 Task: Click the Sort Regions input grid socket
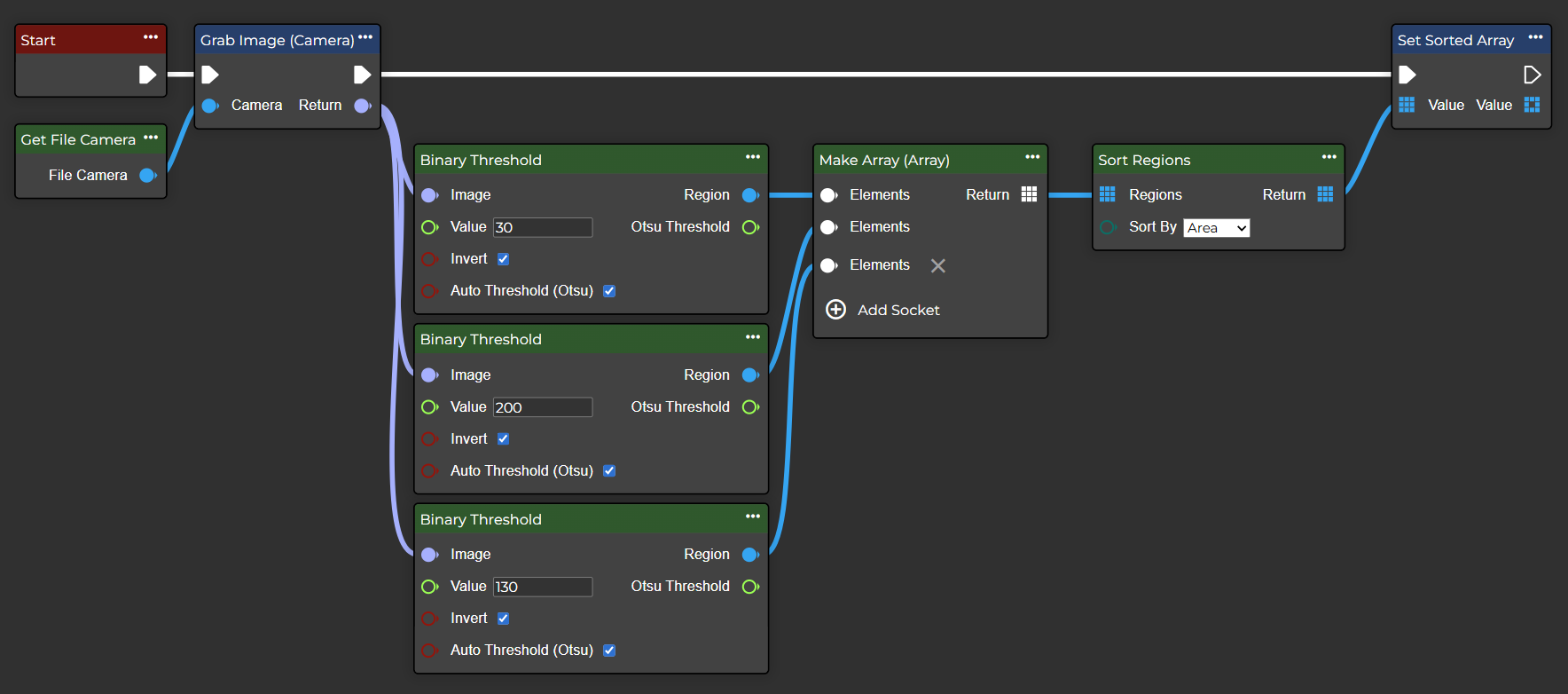(x=1108, y=194)
